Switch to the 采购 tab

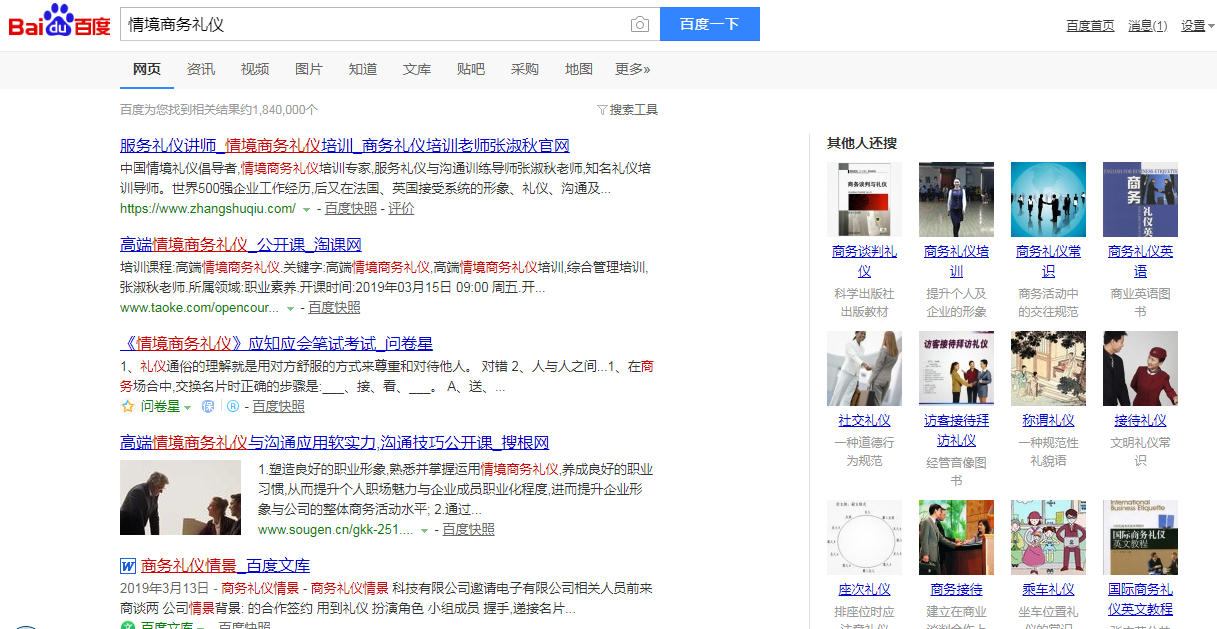(x=525, y=69)
